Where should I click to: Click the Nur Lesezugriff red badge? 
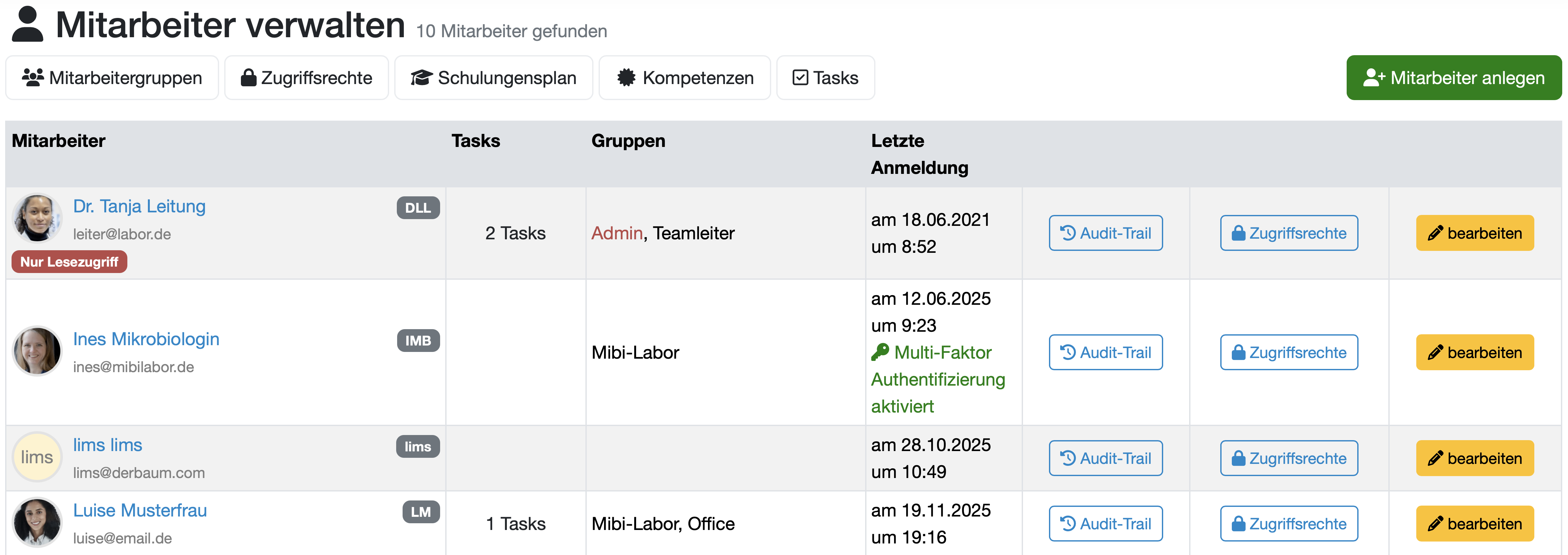pyautogui.click(x=69, y=262)
